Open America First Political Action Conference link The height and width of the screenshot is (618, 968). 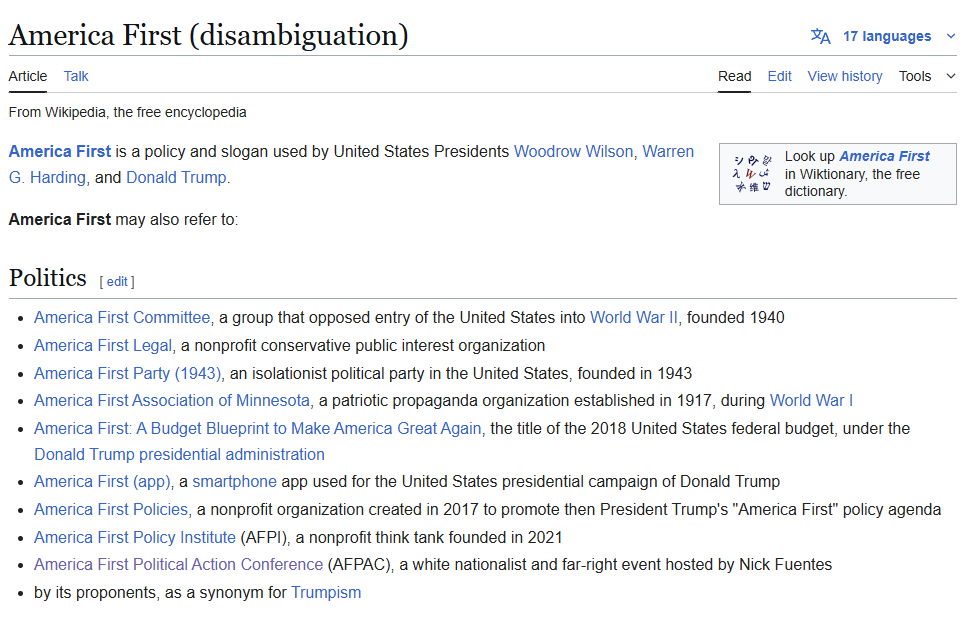pos(178,565)
